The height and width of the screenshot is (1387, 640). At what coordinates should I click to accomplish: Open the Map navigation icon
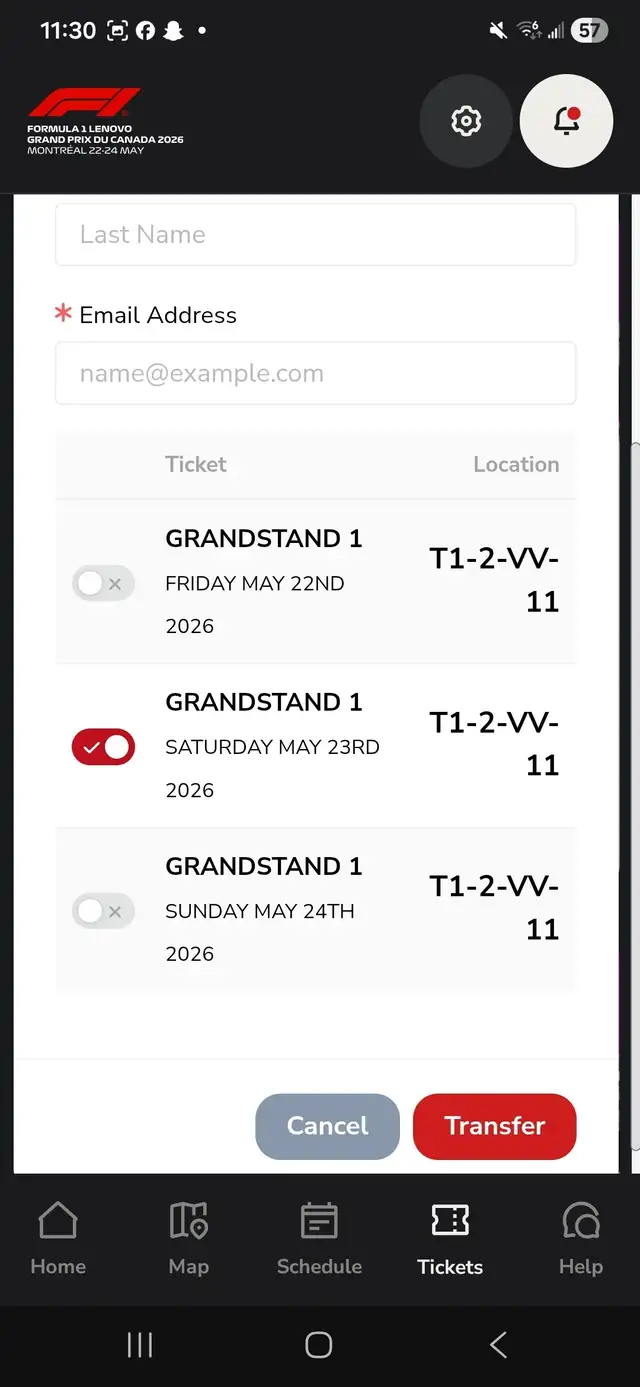coord(188,1238)
